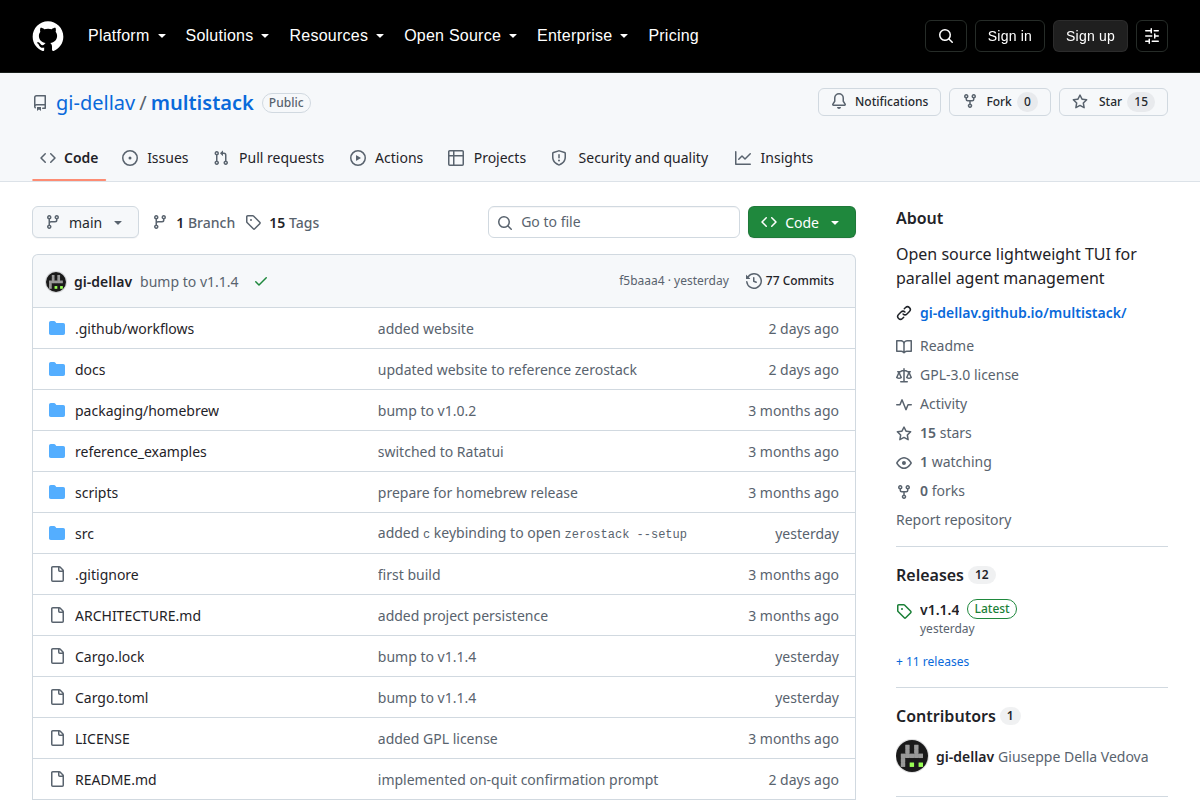Open the Report repository link

(x=953, y=520)
